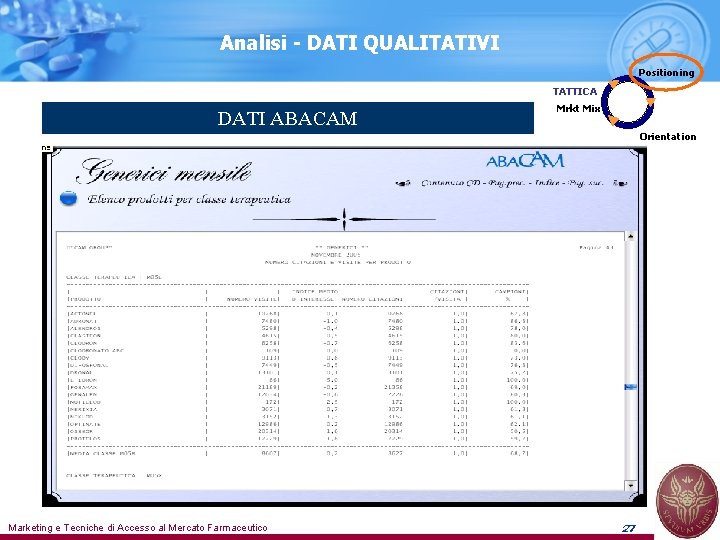This screenshot has width=720, height=540.
Task: Click the Generici mensile heading
Action: 164,171
